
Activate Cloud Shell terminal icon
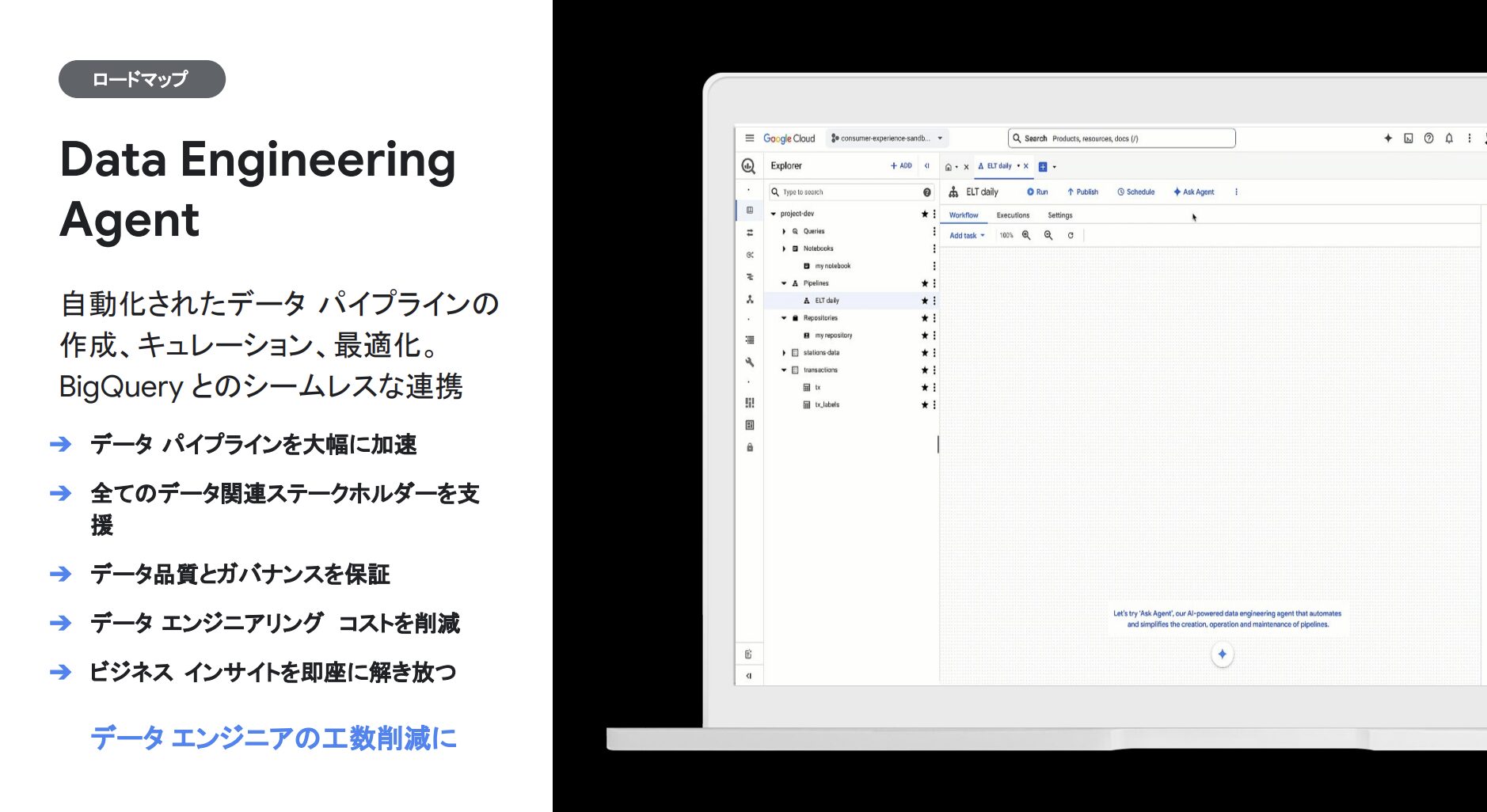point(1409,138)
